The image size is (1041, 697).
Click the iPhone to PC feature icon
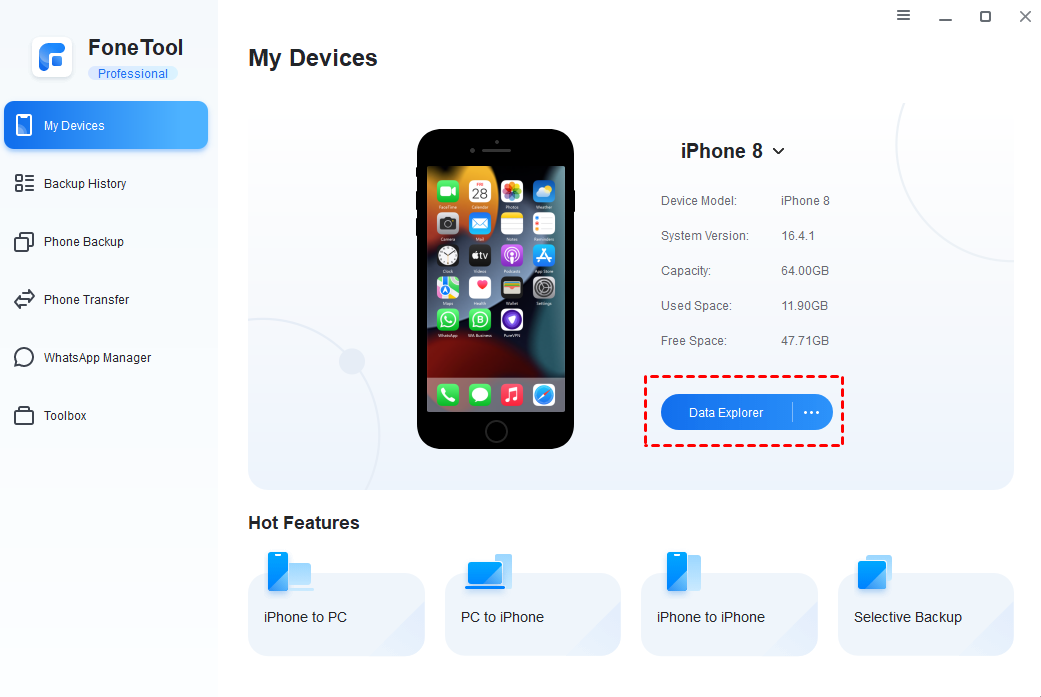click(289, 572)
